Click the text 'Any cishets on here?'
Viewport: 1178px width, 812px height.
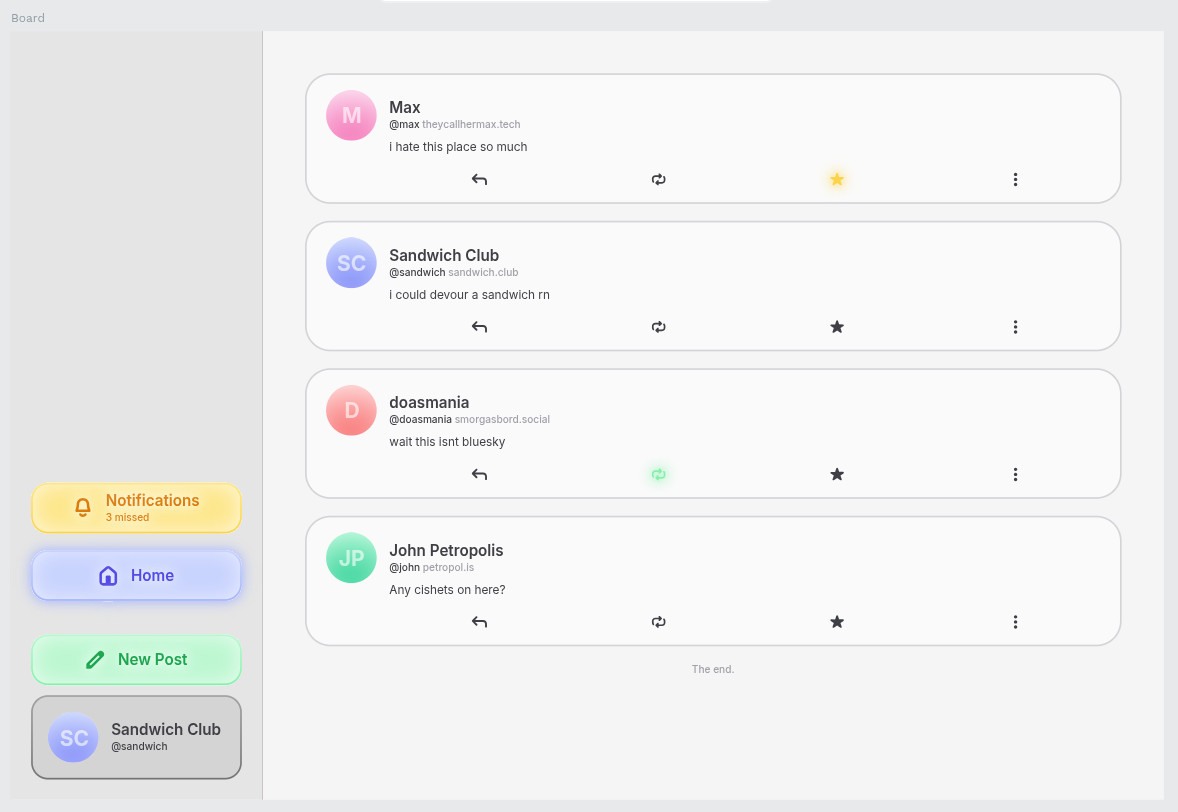[447, 590]
